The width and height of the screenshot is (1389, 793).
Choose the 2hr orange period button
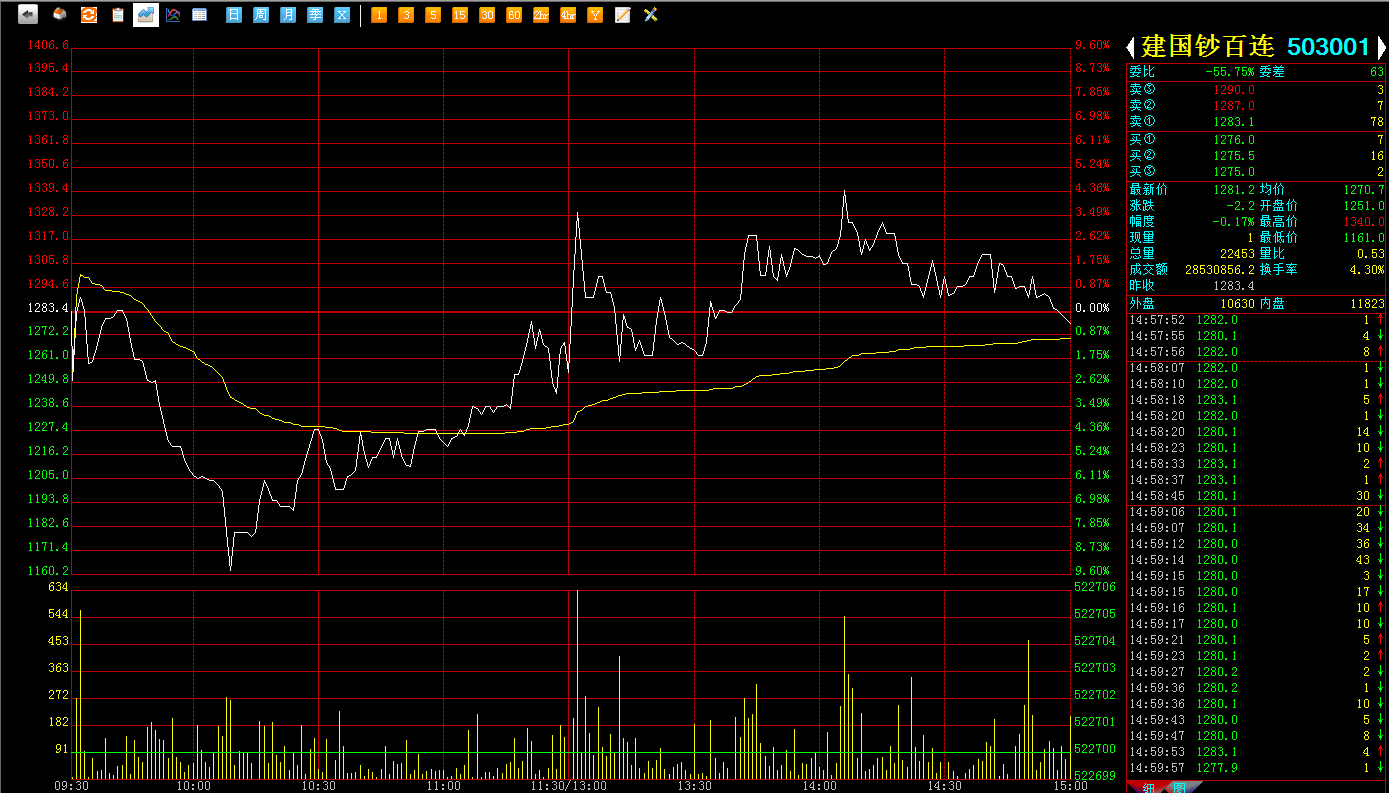point(541,15)
